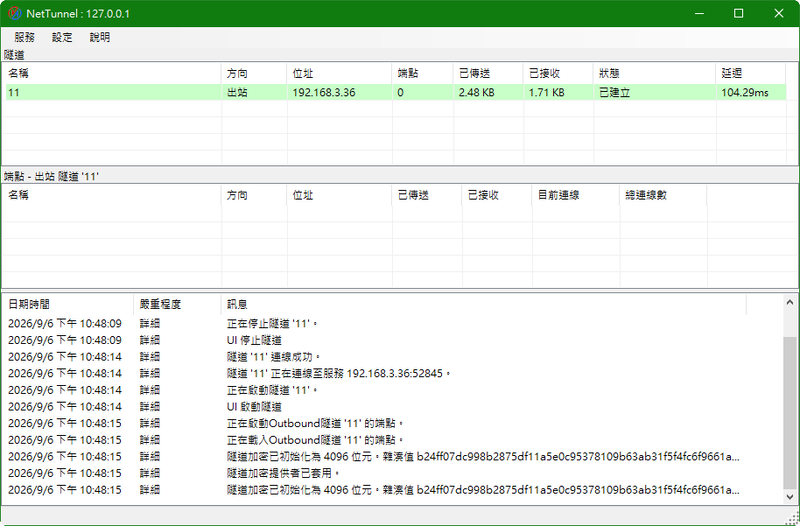Viewport: 800px width, 526px height.
Task: Select tunnel row '11' in tunnel list
Action: coord(396,92)
